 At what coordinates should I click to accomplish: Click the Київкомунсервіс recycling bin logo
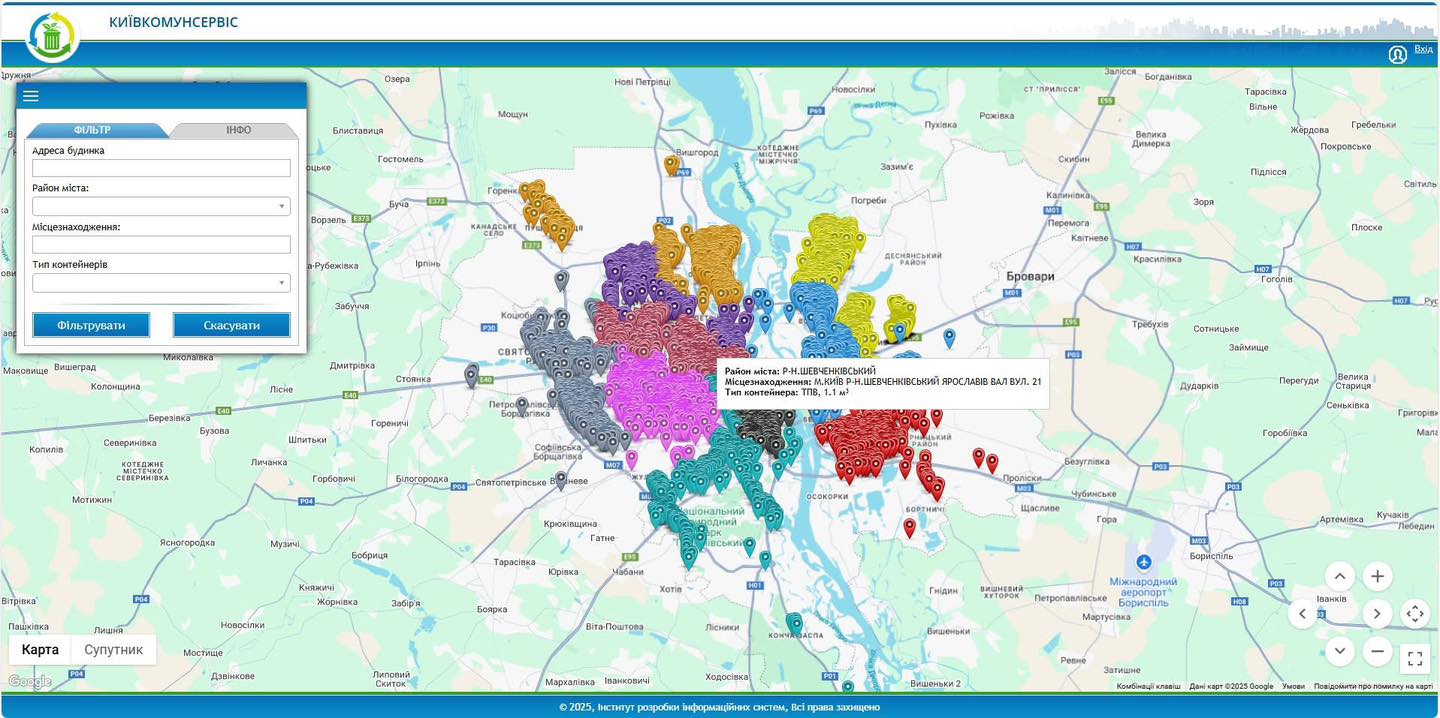click(50, 38)
